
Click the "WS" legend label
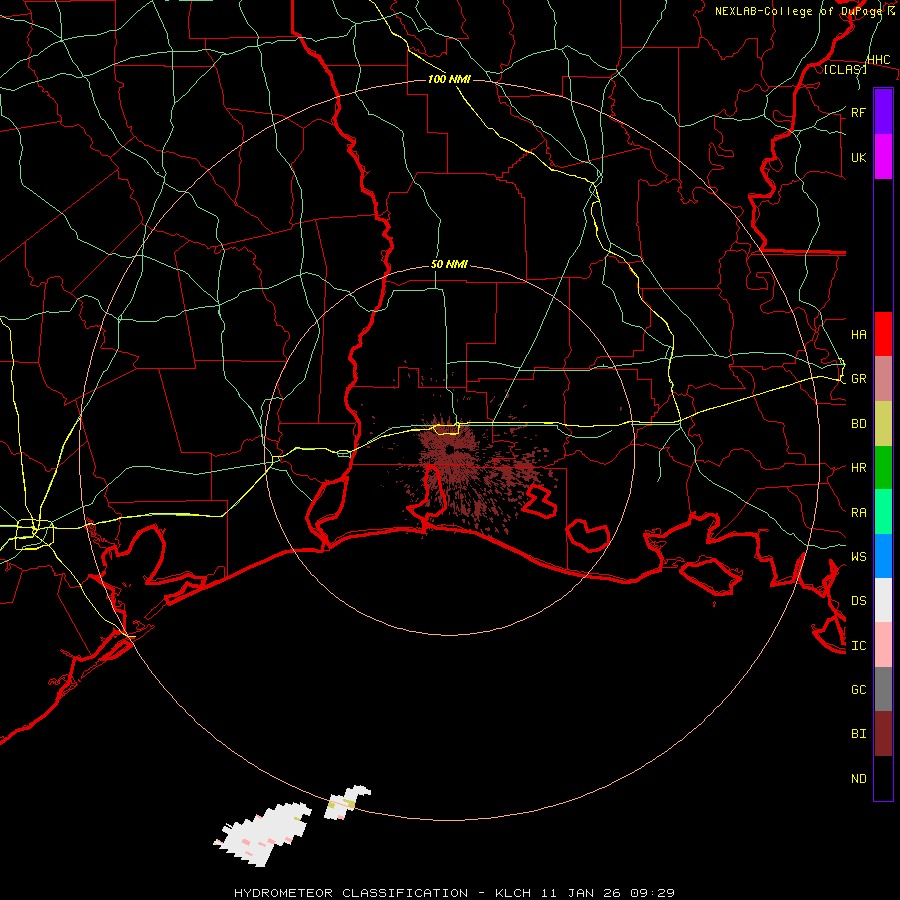coord(858,556)
